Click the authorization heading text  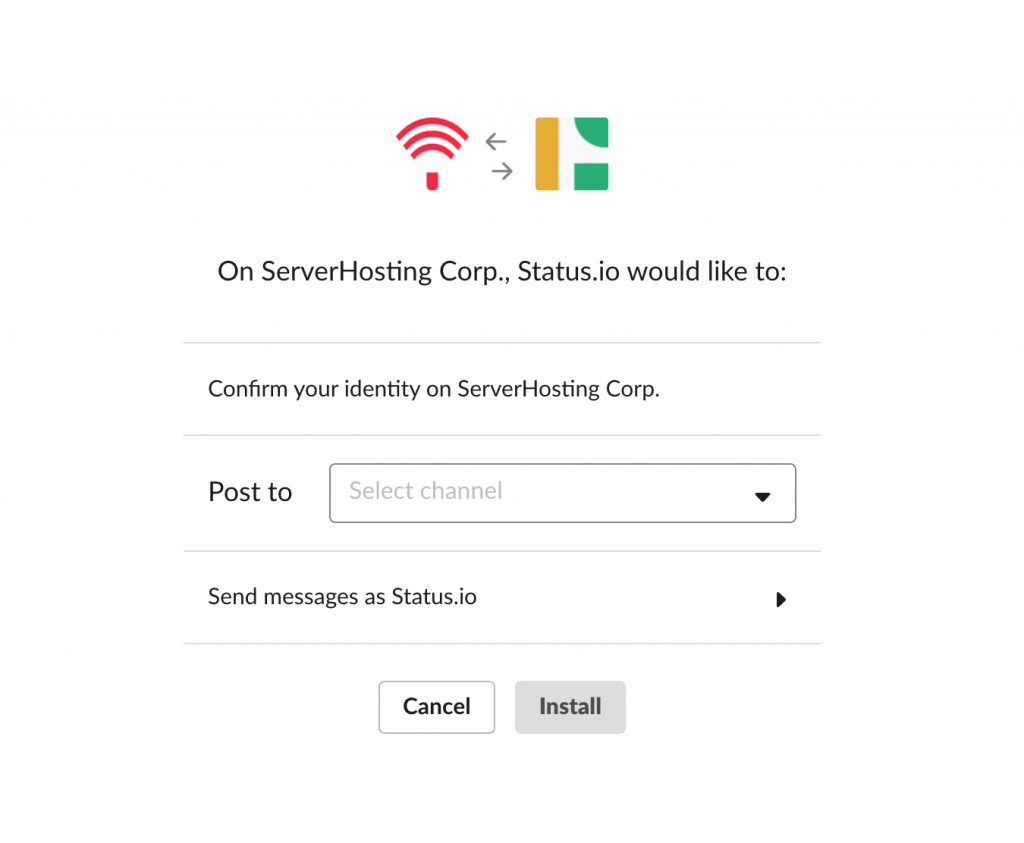[502, 272]
